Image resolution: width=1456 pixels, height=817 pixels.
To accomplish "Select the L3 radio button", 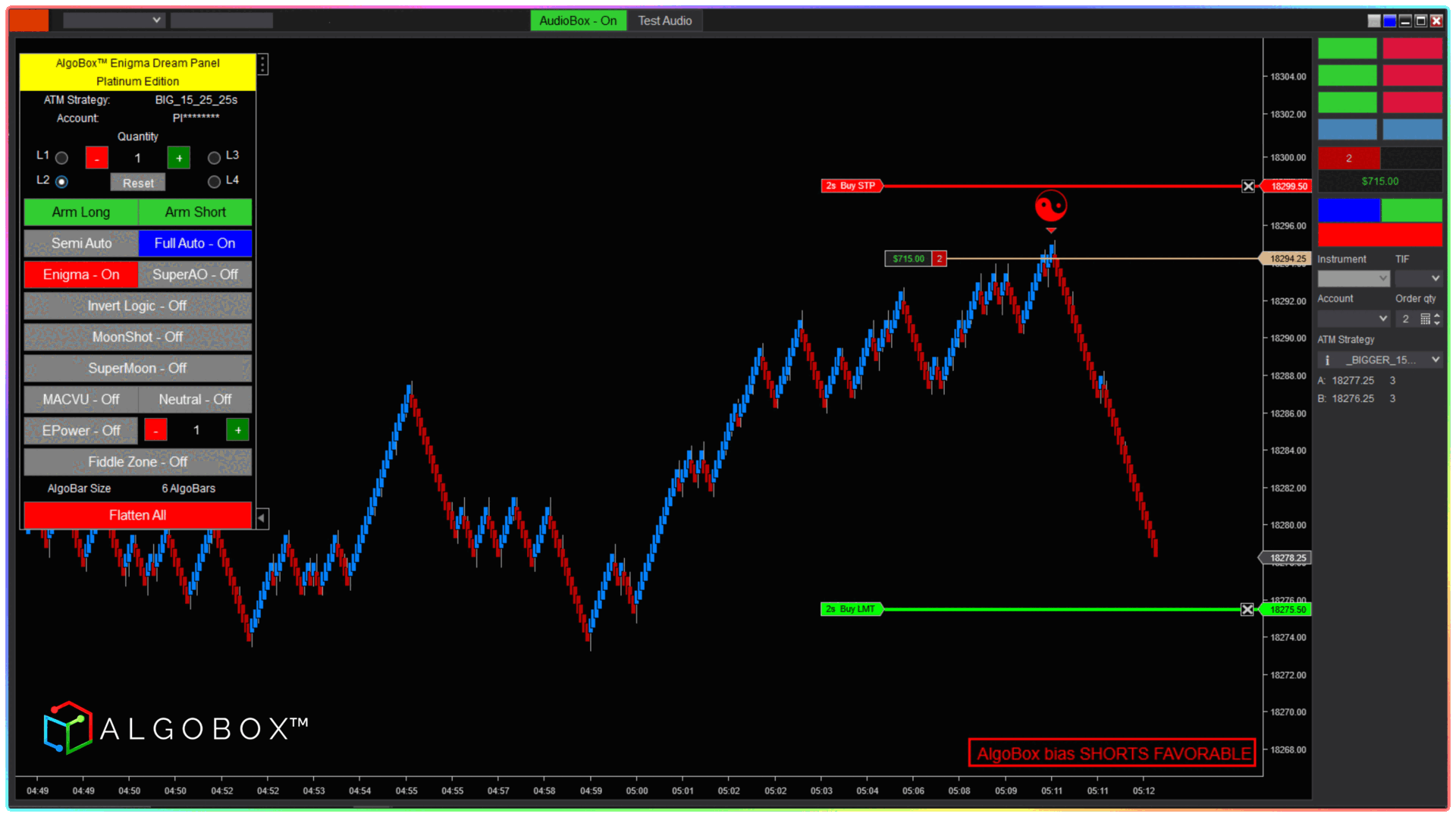I will tap(214, 158).
